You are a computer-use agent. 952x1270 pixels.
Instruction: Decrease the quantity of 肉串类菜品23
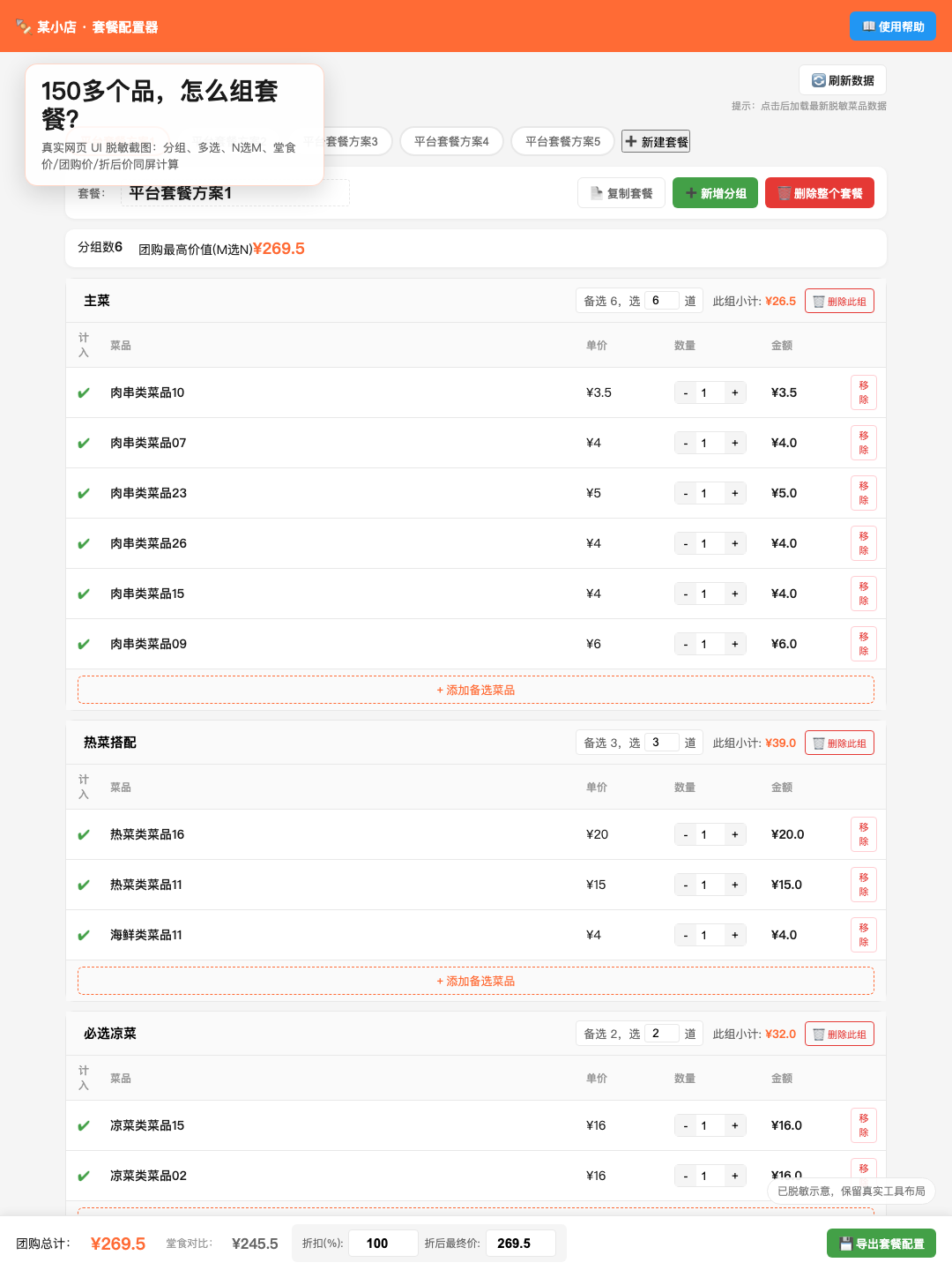(x=686, y=493)
